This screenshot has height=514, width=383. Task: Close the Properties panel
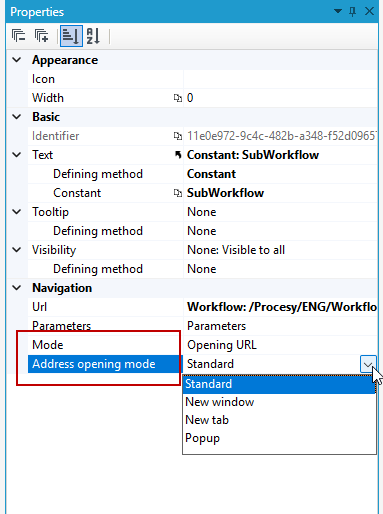tap(369, 11)
